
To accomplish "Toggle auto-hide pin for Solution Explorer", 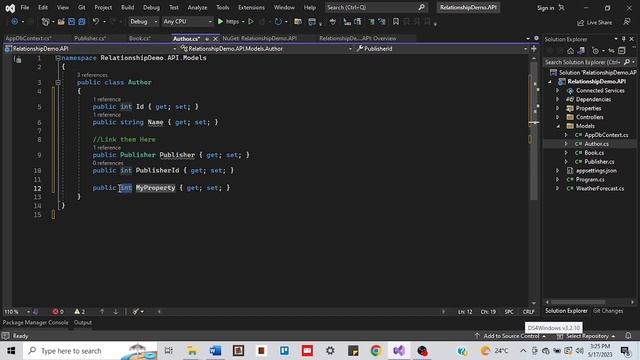I will pos(624,39).
